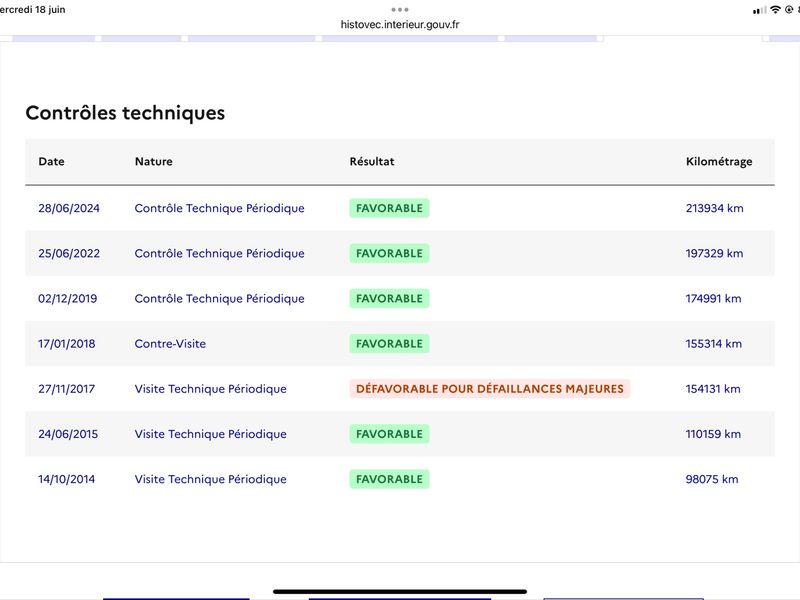The height and width of the screenshot is (600, 800).
Task: Click the Date column header
Action: tap(52, 161)
